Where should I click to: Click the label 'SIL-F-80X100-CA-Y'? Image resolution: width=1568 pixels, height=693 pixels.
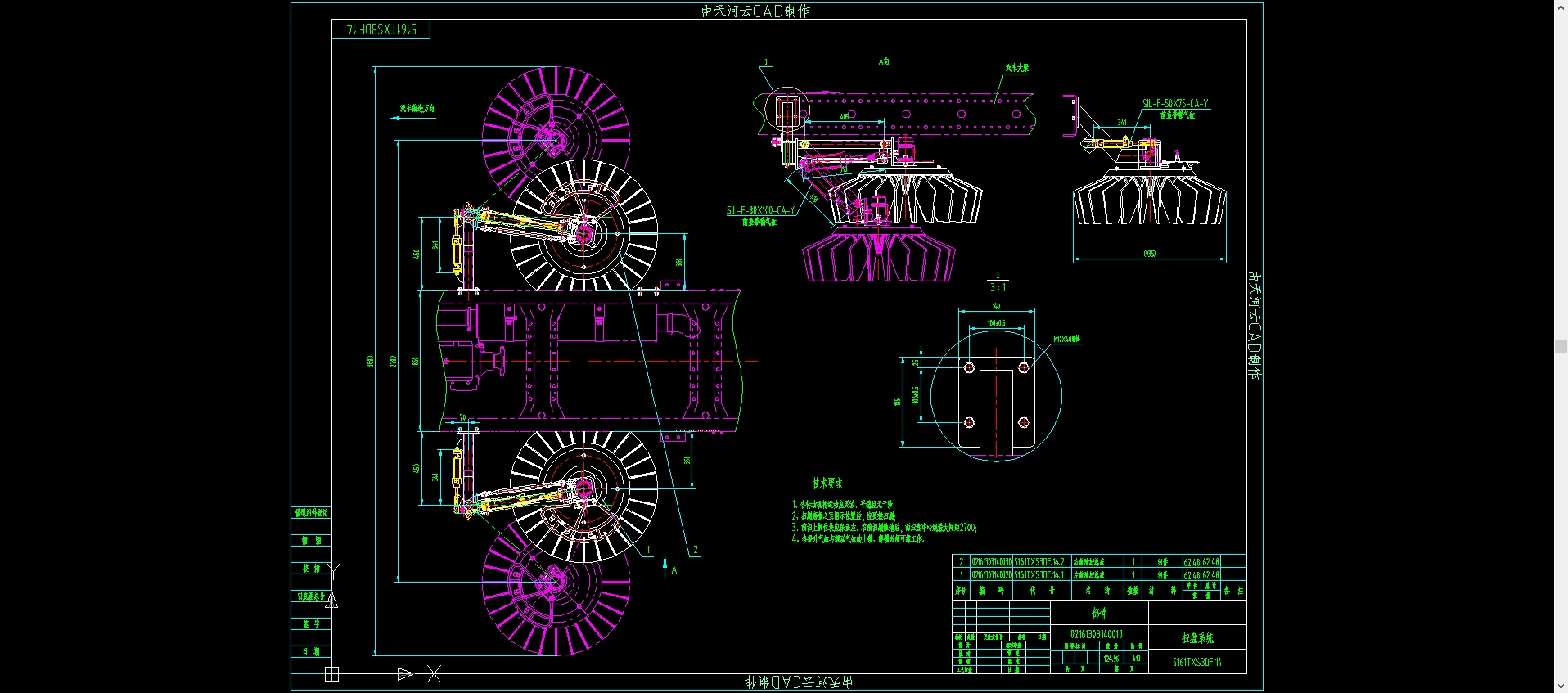(x=760, y=210)
